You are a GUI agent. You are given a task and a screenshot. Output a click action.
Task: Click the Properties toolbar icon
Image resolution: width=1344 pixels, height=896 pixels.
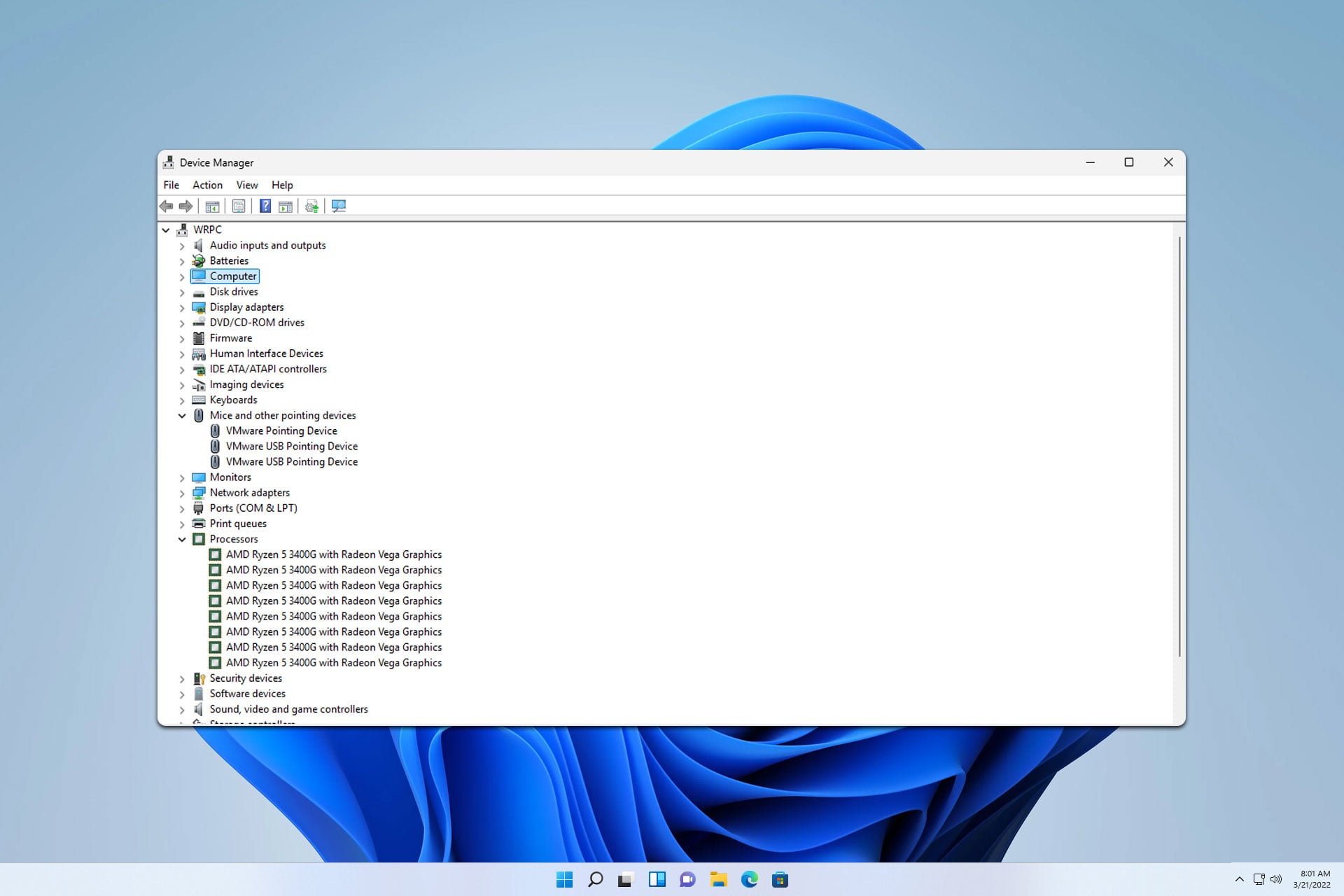[239, 206]
